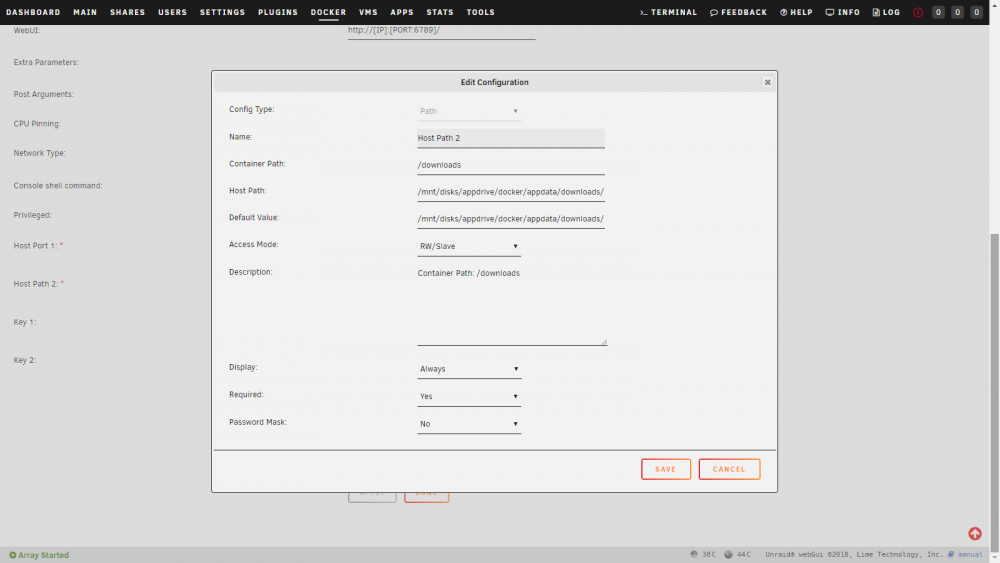Click the Privileged label
The height and width of the screenshot is (563, 1000).
click(x=33, y=215)
